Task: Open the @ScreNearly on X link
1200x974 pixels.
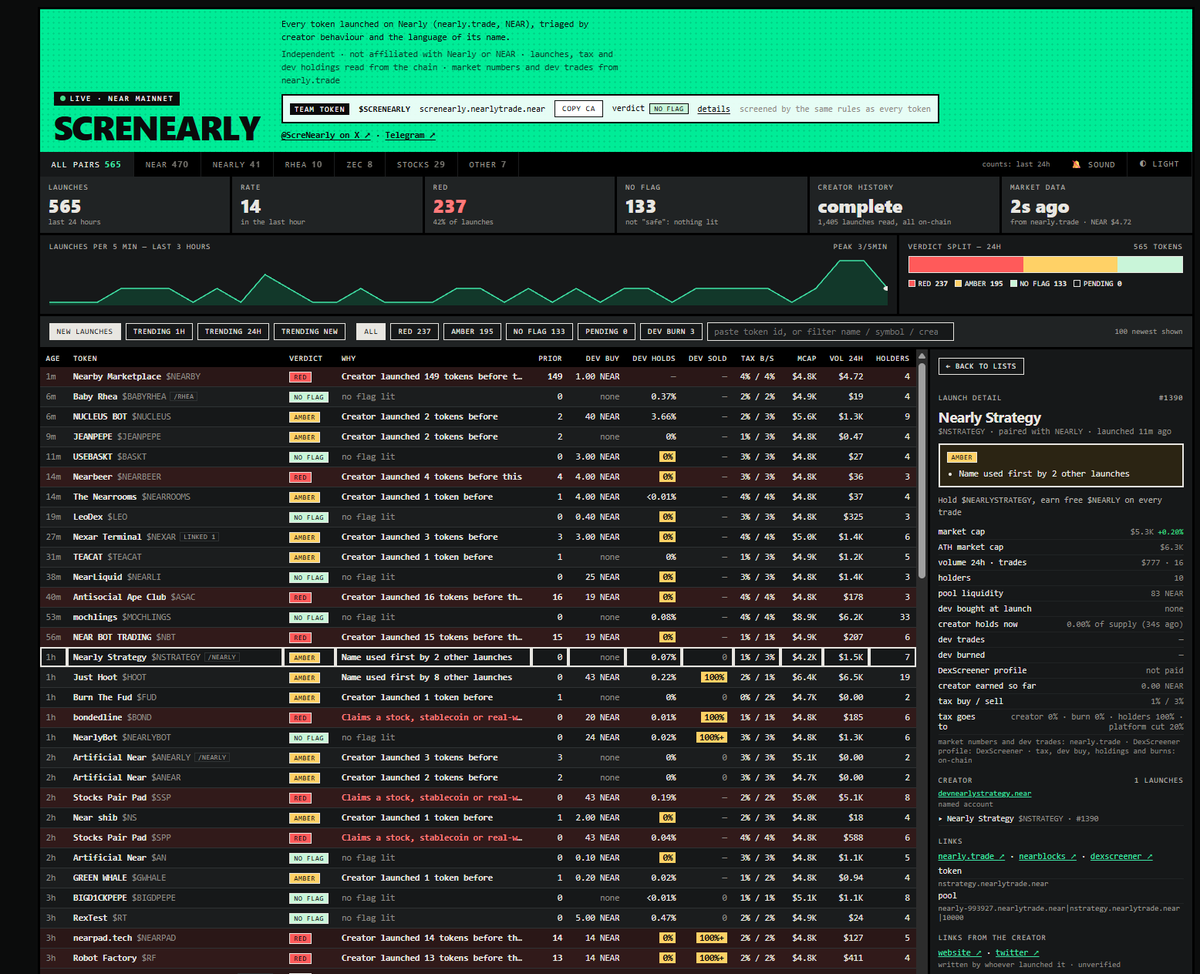Action: coord(326,135)
